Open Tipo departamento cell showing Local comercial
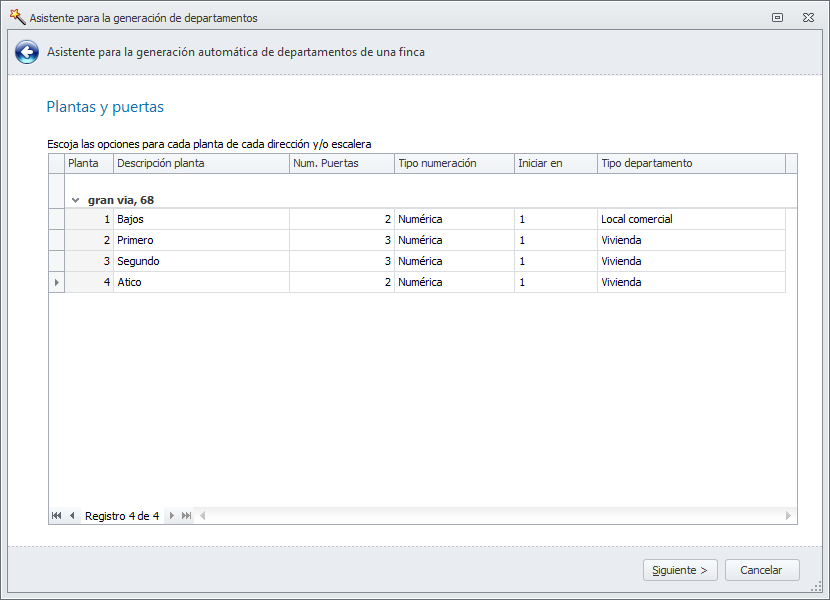Image resolution: width=830 pixels, height=600 pixels. pyautogui.click(x=691, y=219)
